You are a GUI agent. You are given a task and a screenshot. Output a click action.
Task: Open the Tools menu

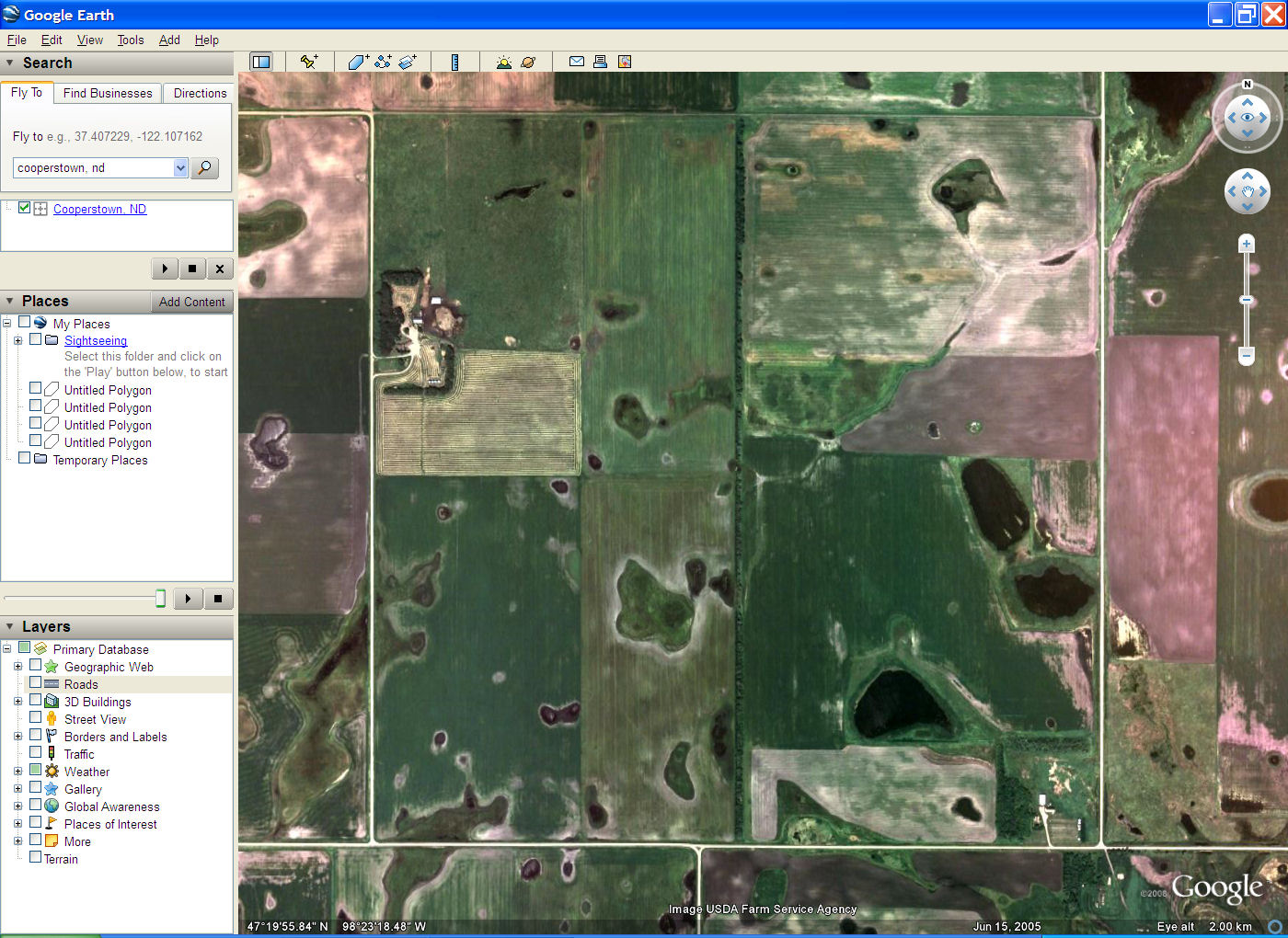coord(131,40)
